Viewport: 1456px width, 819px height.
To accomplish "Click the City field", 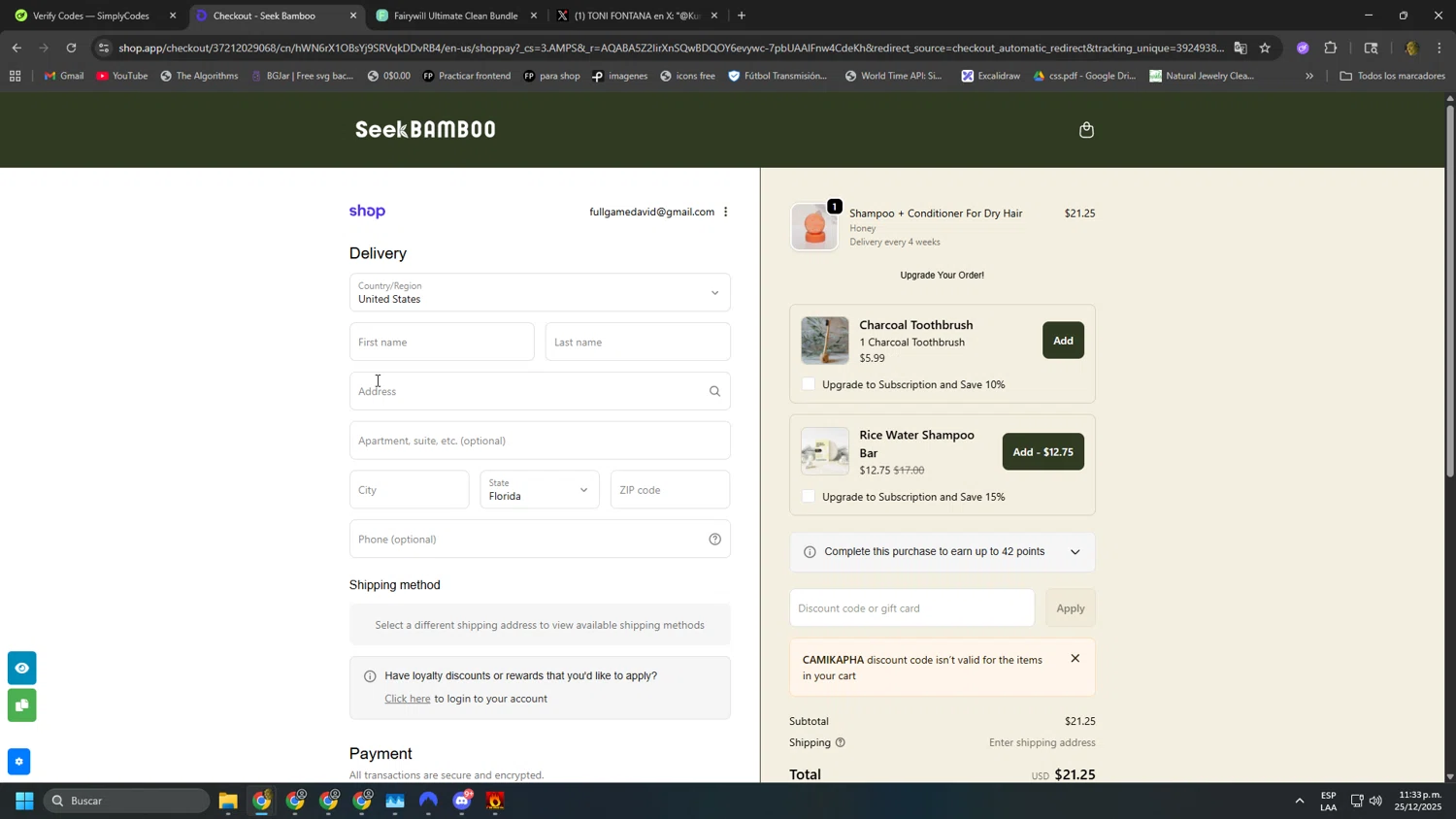I will pos(409,490).
